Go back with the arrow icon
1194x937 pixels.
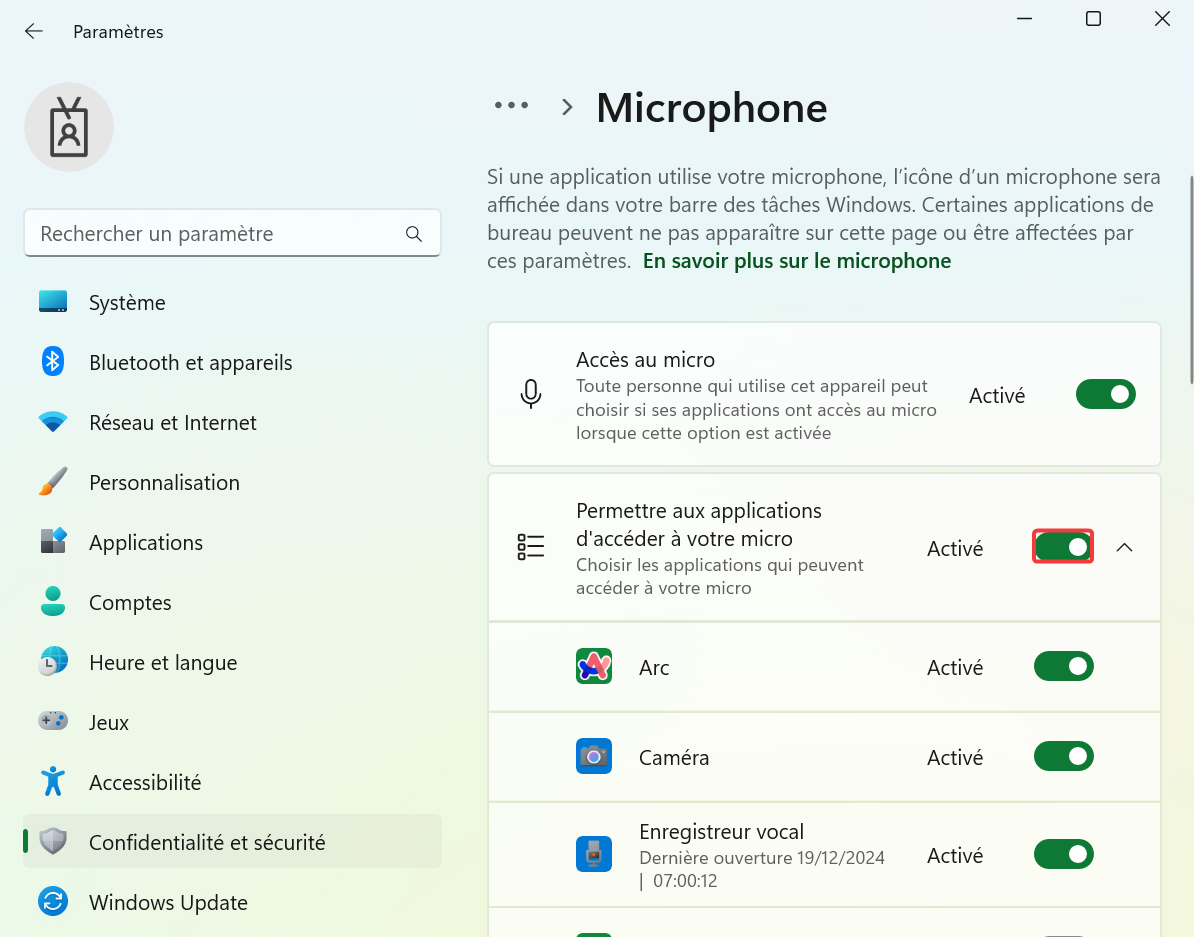coord(34,31)
